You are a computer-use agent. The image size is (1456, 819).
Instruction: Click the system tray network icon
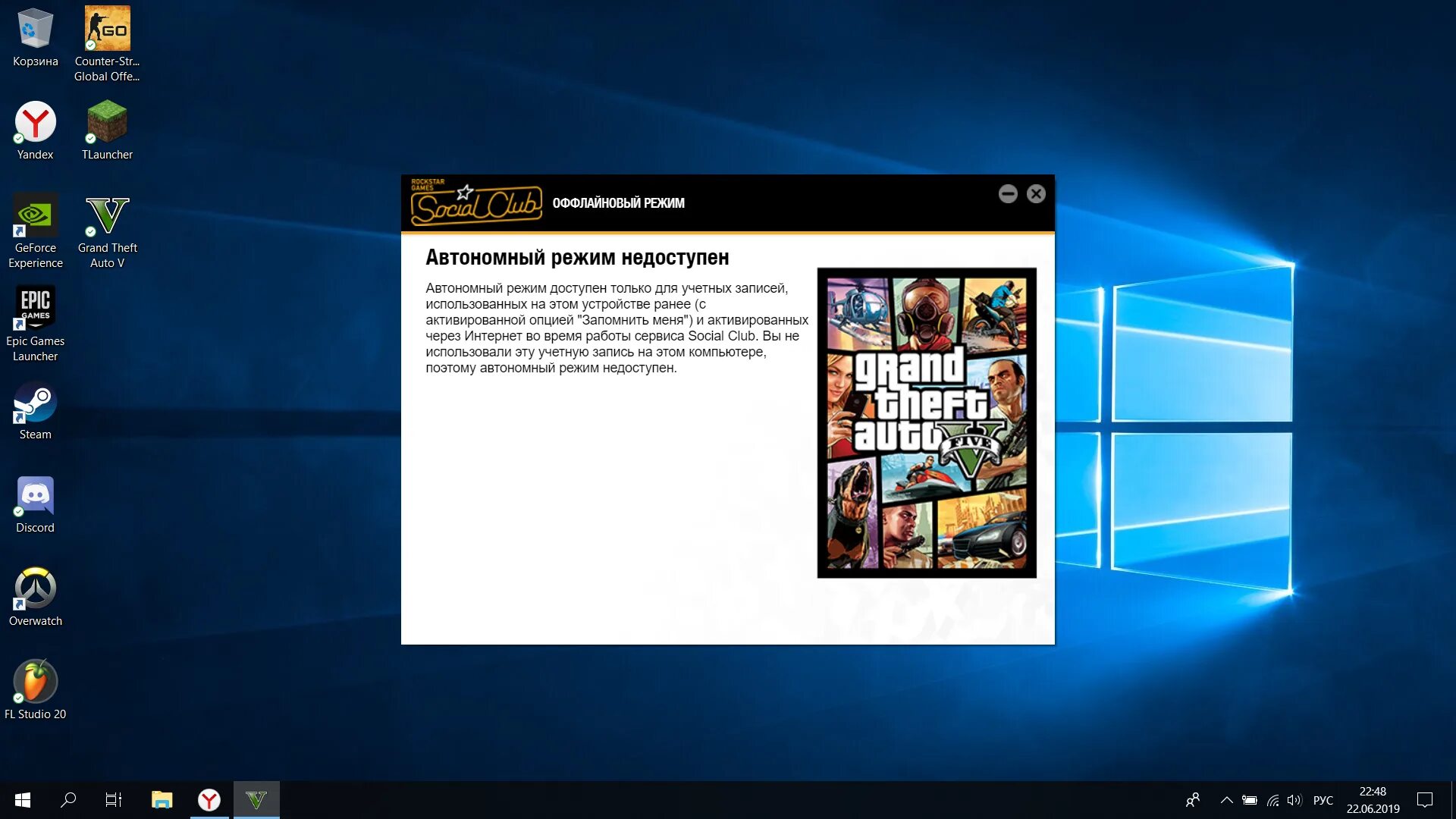pyautogui.click(x=1269, y=799)
